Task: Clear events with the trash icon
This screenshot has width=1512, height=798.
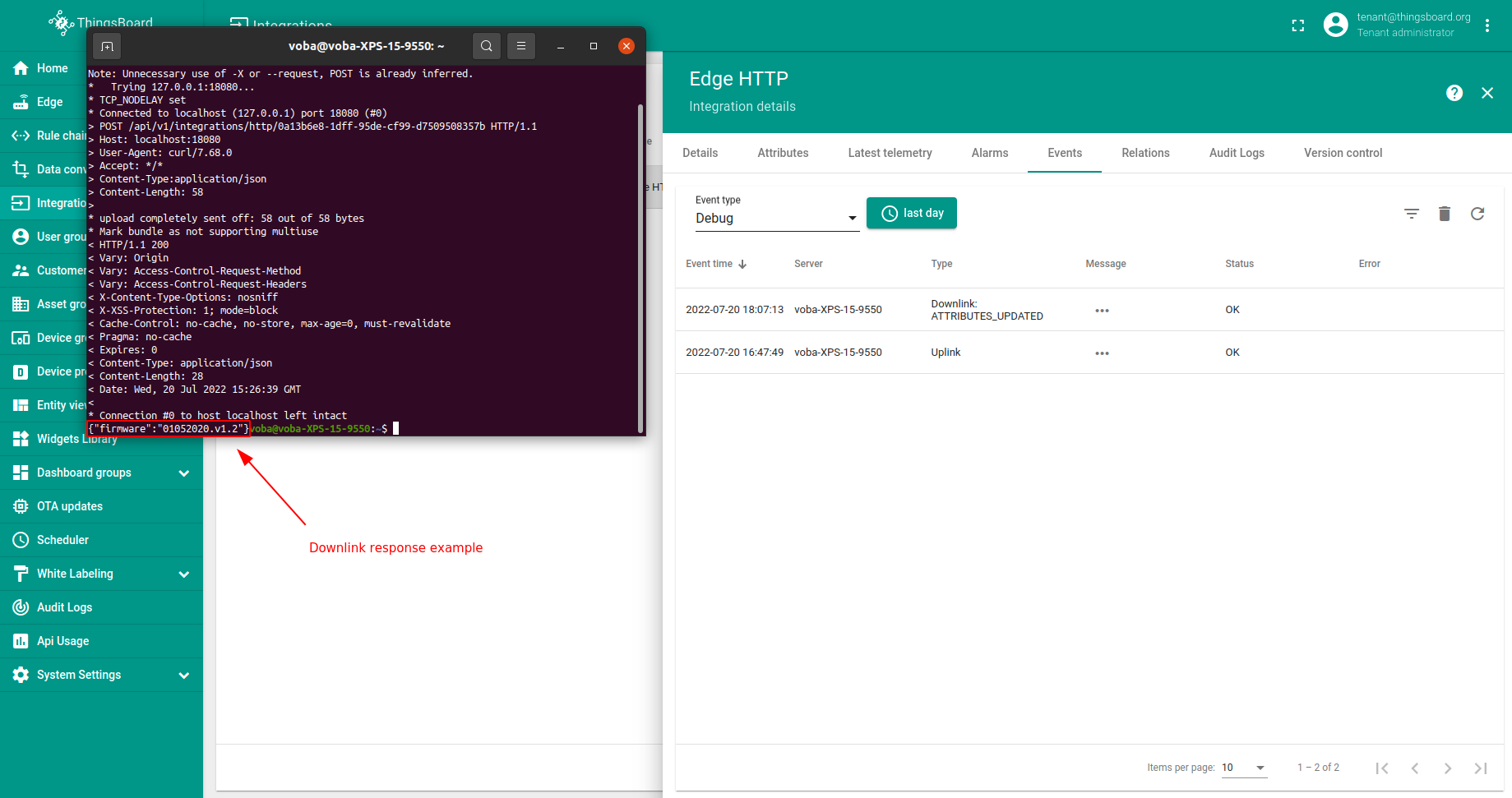Action: [x=1445, y=214]
